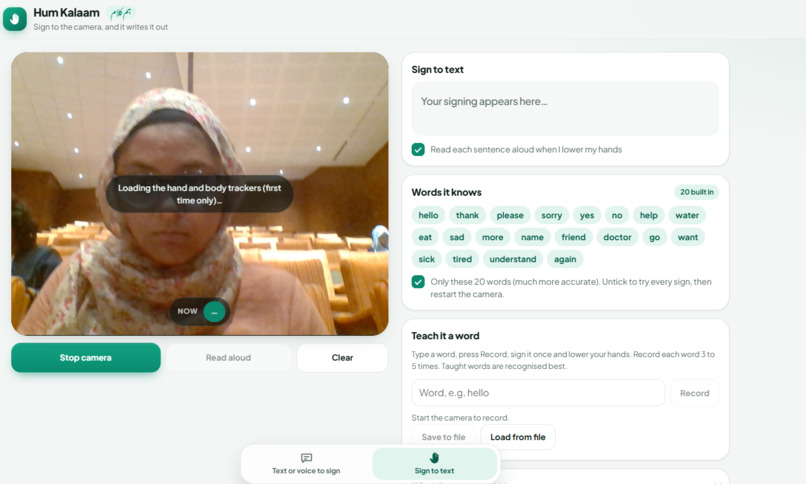This screenshot has width=806, height=484.
Task: Click the Loading the hand and body trackers message
Action: tap(199, 194)
